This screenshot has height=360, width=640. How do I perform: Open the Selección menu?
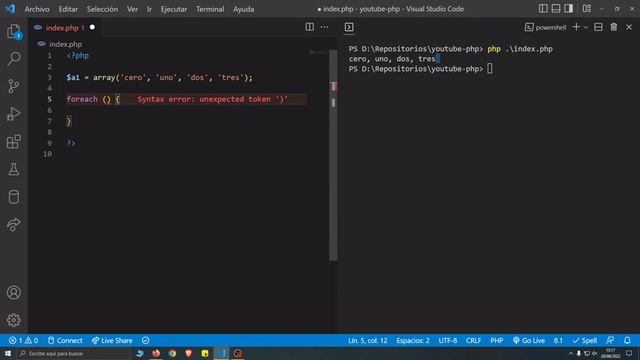[x=102, y=9]
